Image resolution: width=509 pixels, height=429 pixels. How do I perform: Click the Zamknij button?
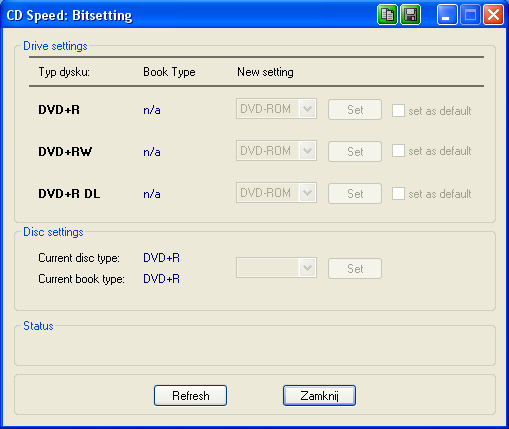(x=319, y=396)
